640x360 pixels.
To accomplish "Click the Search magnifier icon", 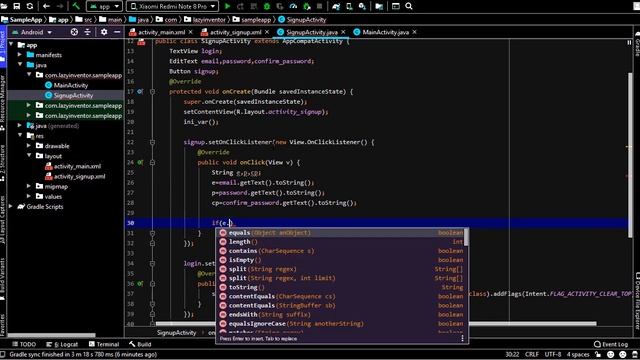I will [x=409, y=6].
